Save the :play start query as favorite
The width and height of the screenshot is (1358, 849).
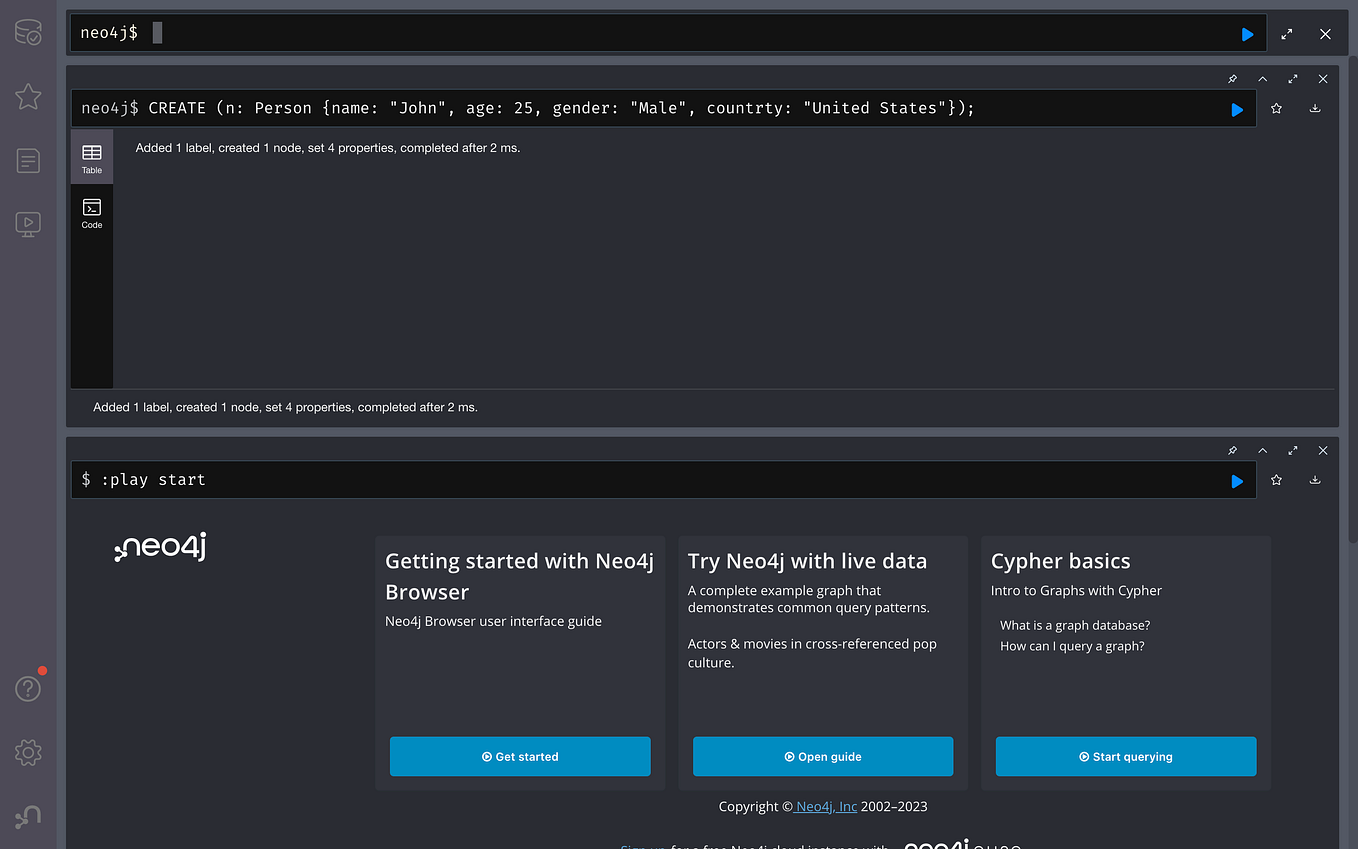1276,480
